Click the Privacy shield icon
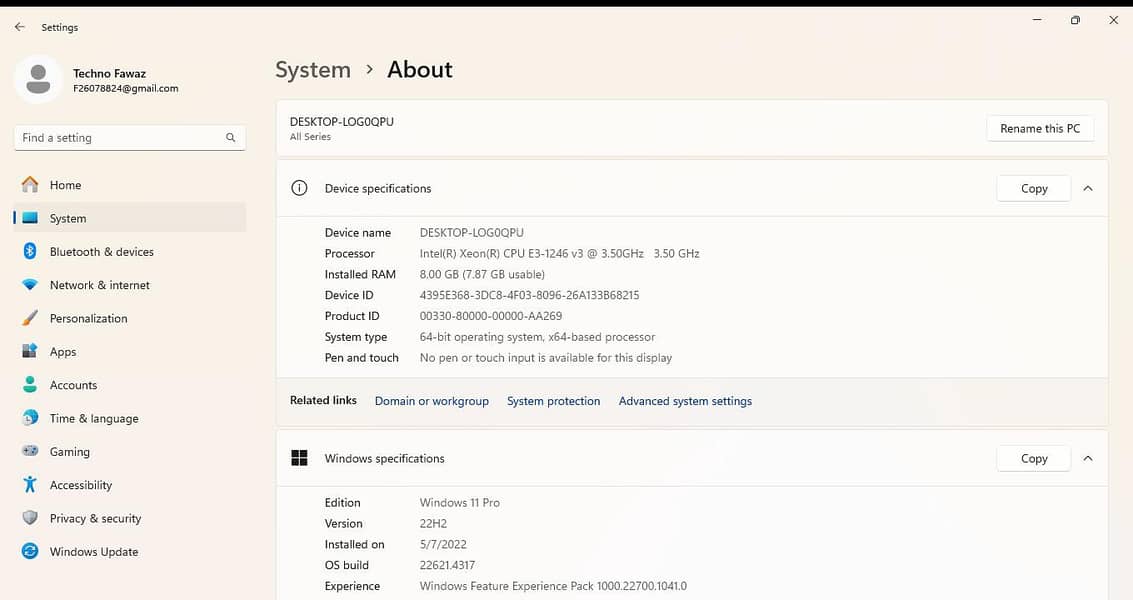This screenshot has width=1133, height=600. tap(30, 517)
